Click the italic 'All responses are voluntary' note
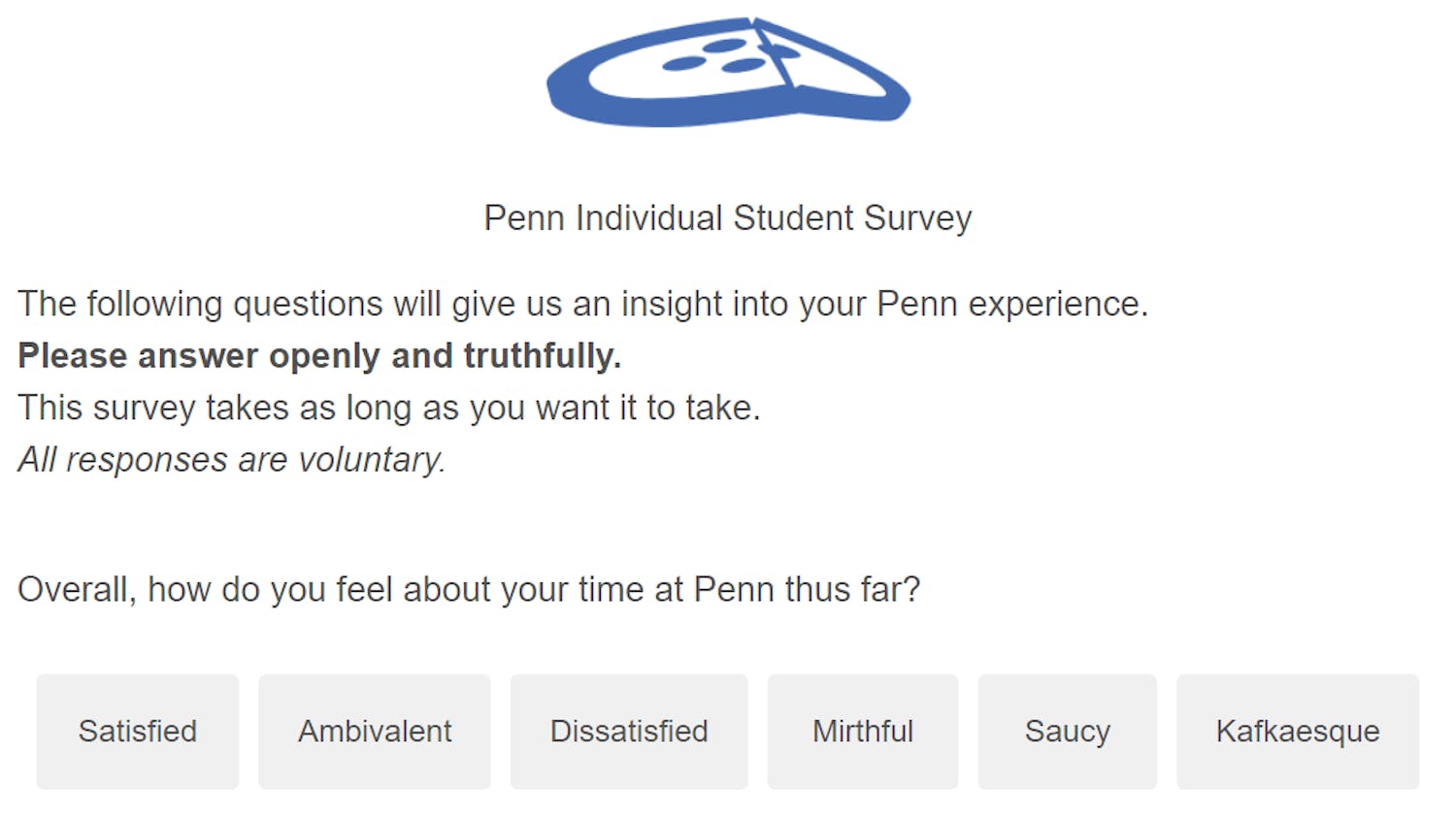This screenshot has height=819, width=1456. [231, 460]
